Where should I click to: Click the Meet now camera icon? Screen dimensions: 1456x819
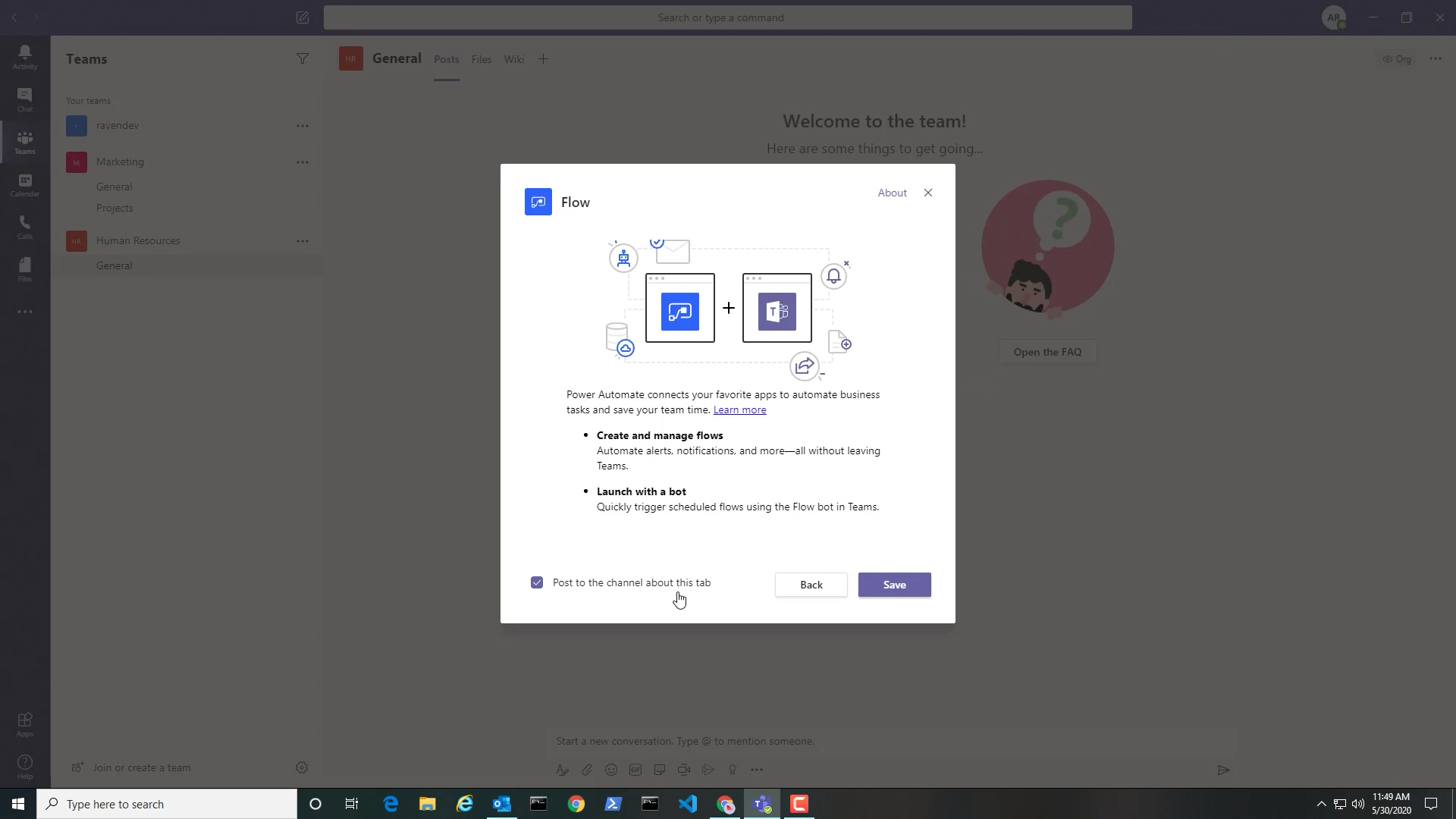coord(684,770)
